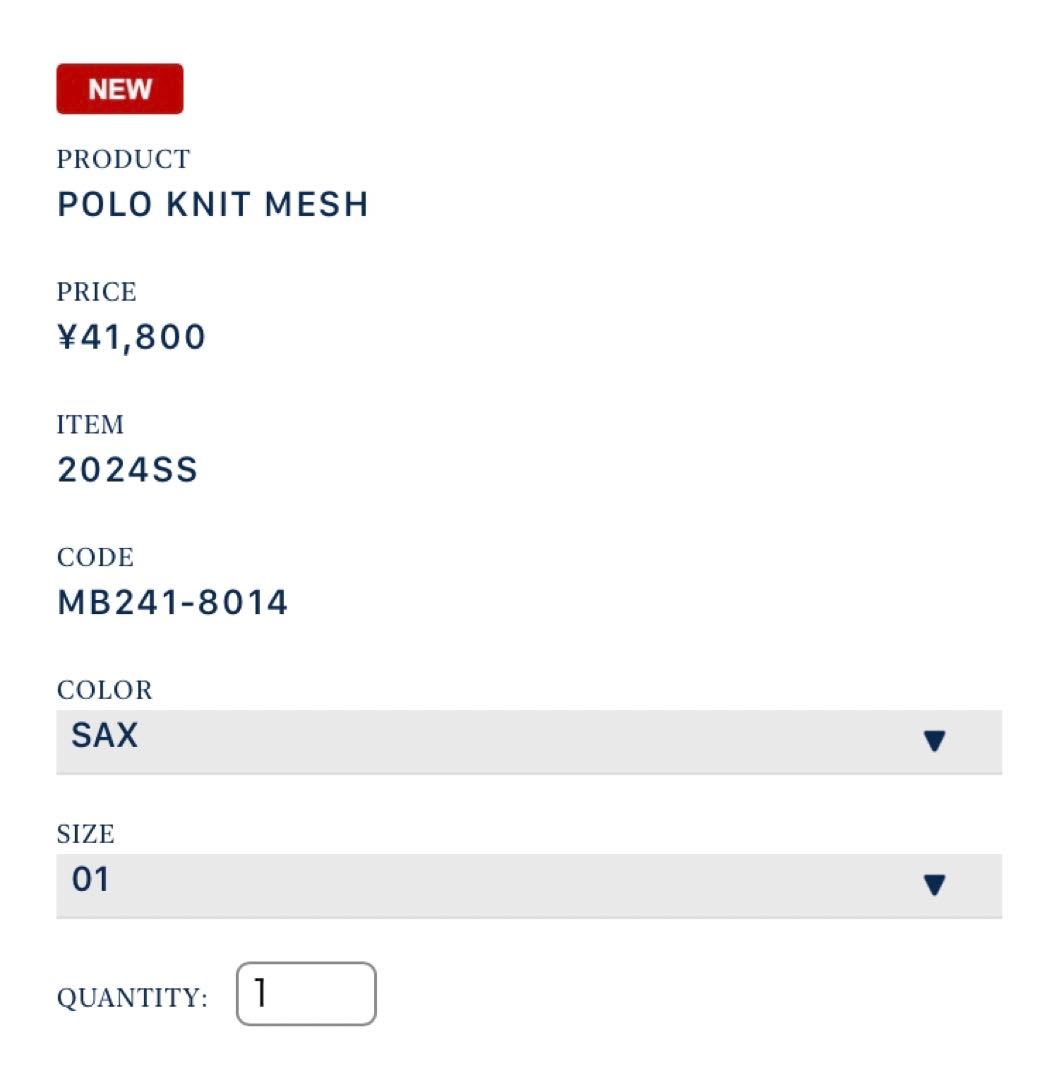The height and width of the screenshot is (1080, 1059).
Task: Click the COLOR section label
Action: coord(103,690)
